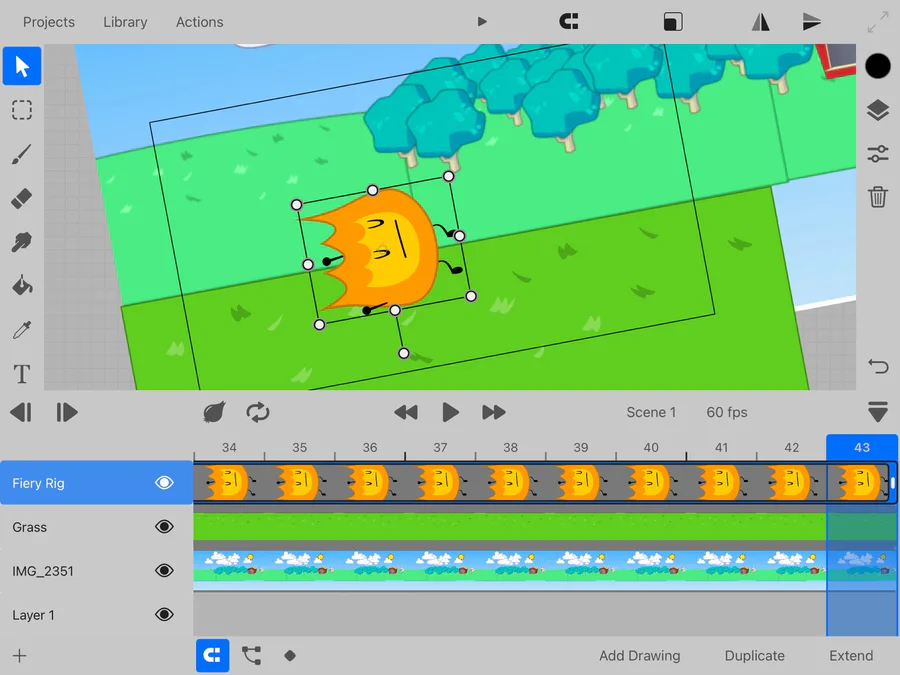
Task: Toggle the blue rig mode button
Action: click(212, 655)
